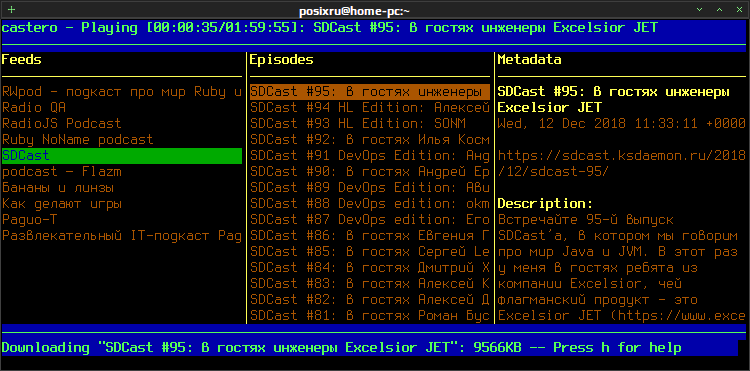Click the Metadata panel header
The image size is (750, 371).
[529, 60]
